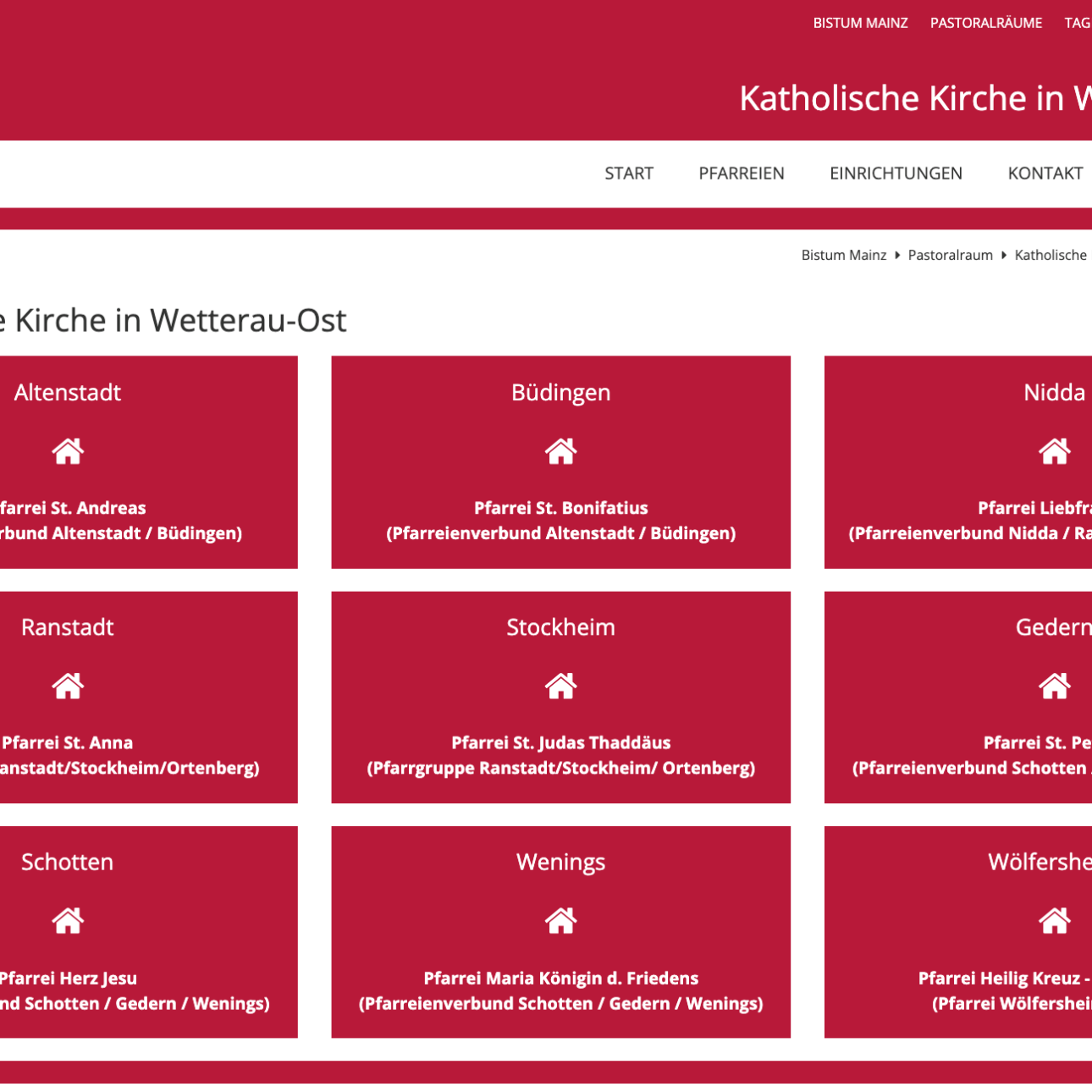The width and height of the screenshot is (1092, 1092).
Task: Click Pfarrgruppe Ranstadt/Stockheim/ Ortenberg text in Stockheim card
Action: pos(560,768)
